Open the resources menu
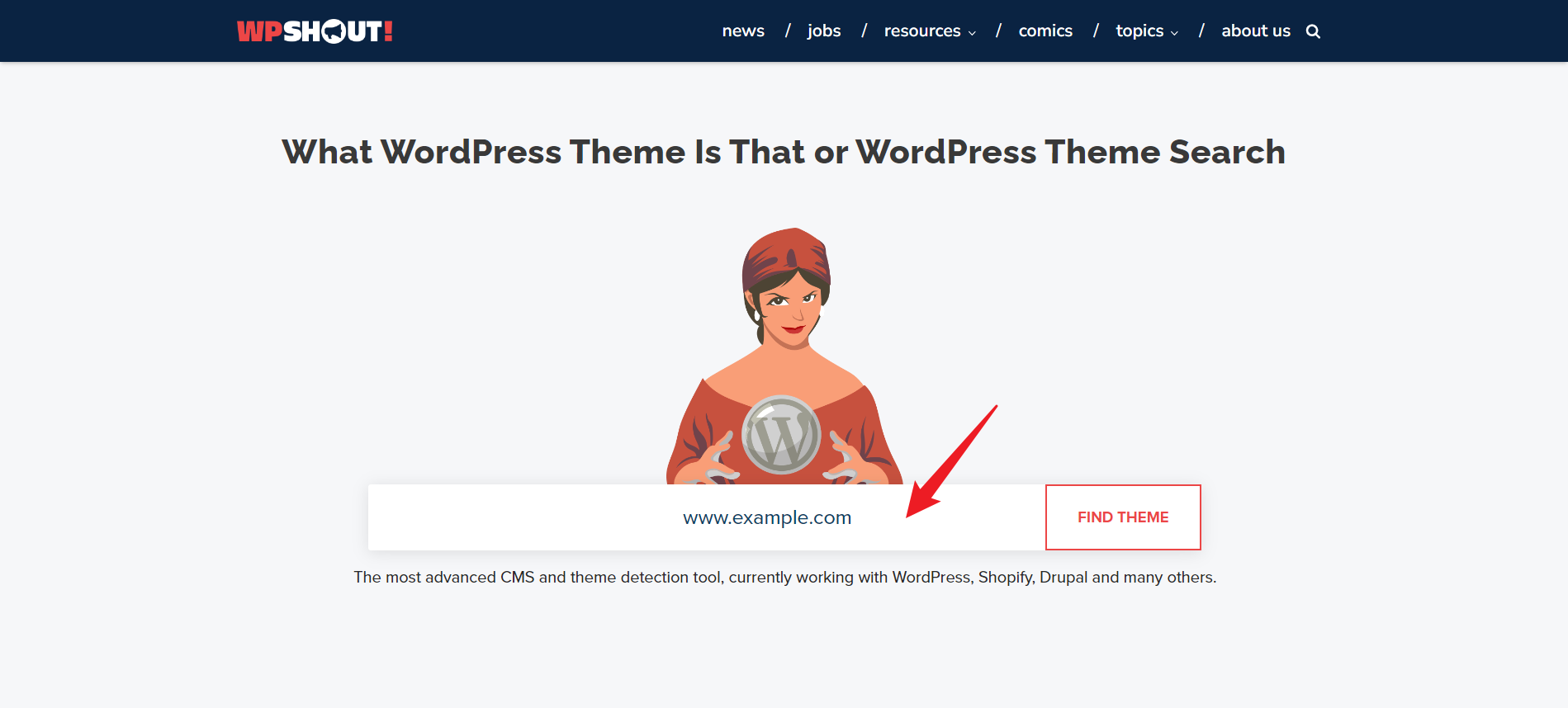Viewport: 1568px width, 708px height. coord(922,31)
